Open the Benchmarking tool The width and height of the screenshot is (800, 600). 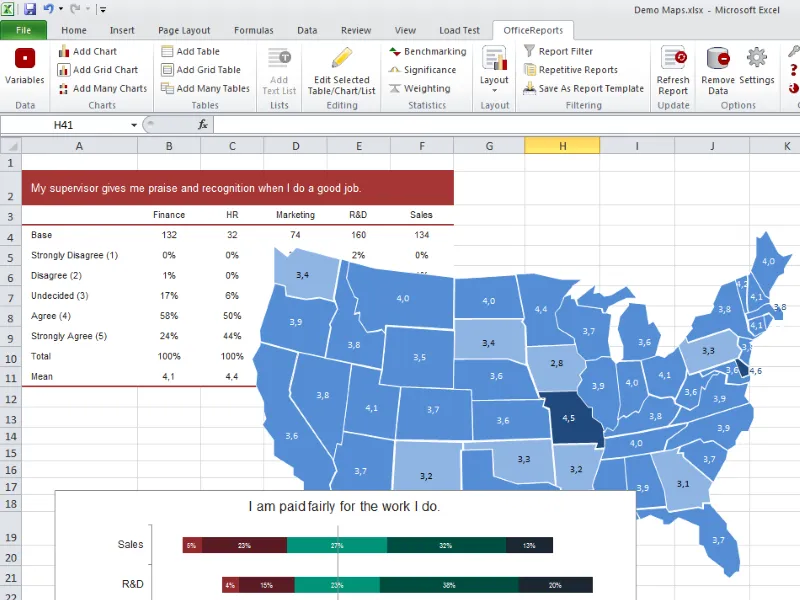click(x=428, y=51)
